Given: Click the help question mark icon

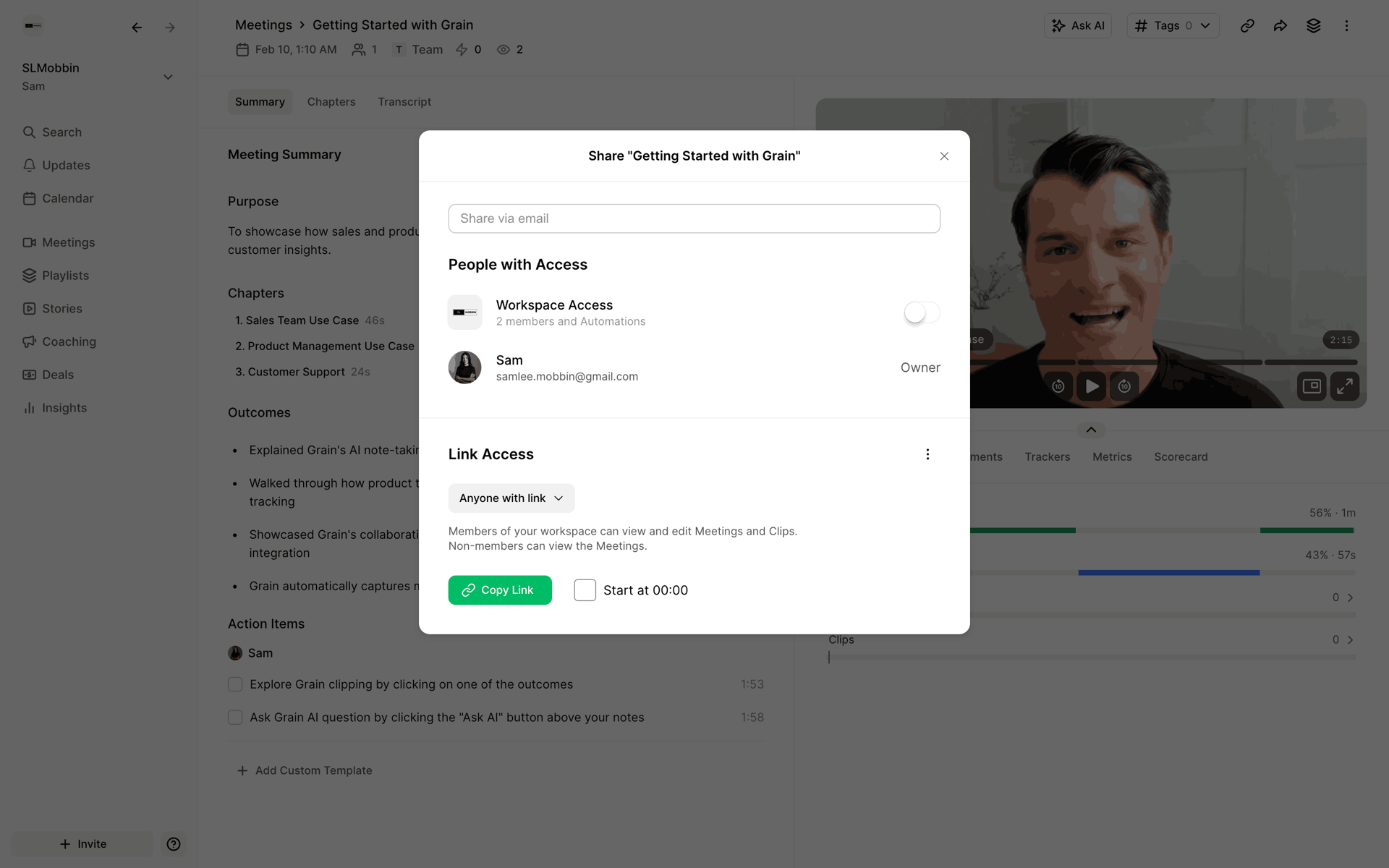Looking at the screenshot, I should 174,844.
